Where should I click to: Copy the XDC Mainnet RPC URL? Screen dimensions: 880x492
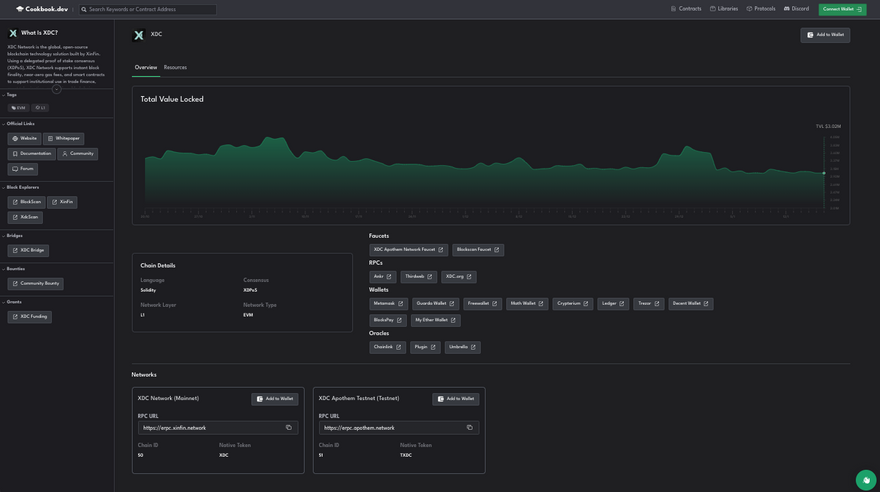click(x=289, y=428)
